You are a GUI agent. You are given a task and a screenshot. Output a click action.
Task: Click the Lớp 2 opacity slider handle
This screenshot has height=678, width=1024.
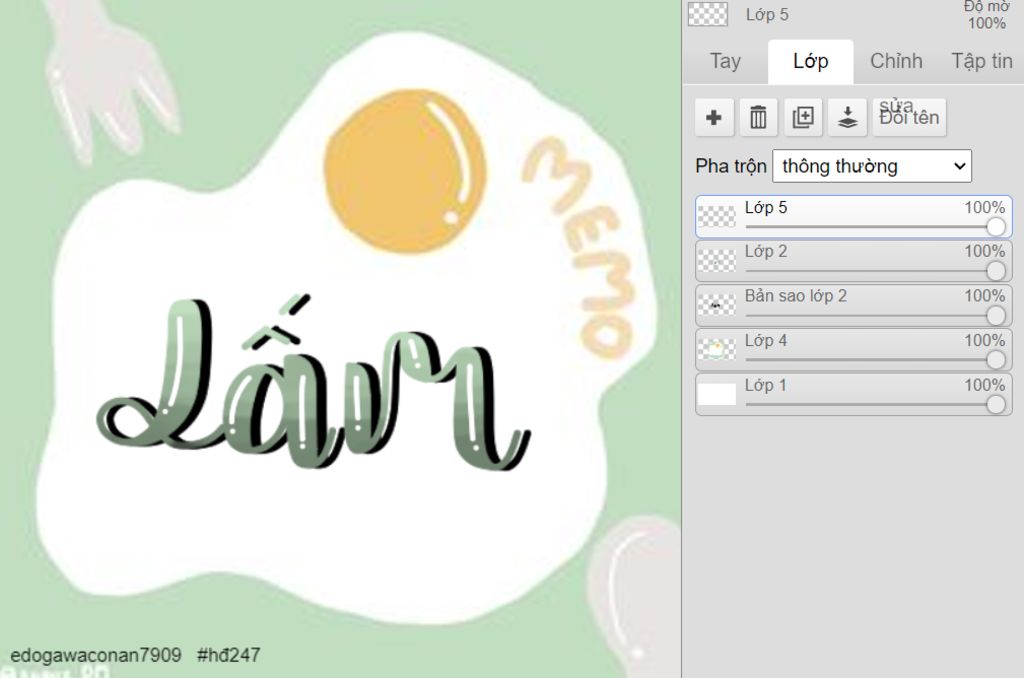(995, 271)
